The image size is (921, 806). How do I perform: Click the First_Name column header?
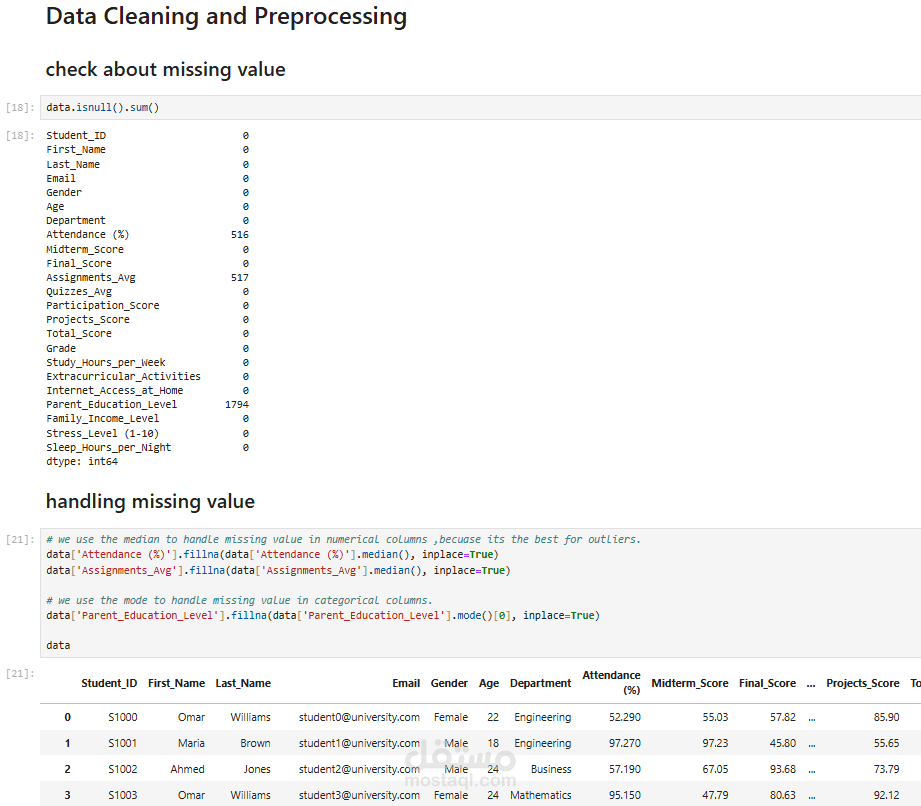tap(176, 684)
